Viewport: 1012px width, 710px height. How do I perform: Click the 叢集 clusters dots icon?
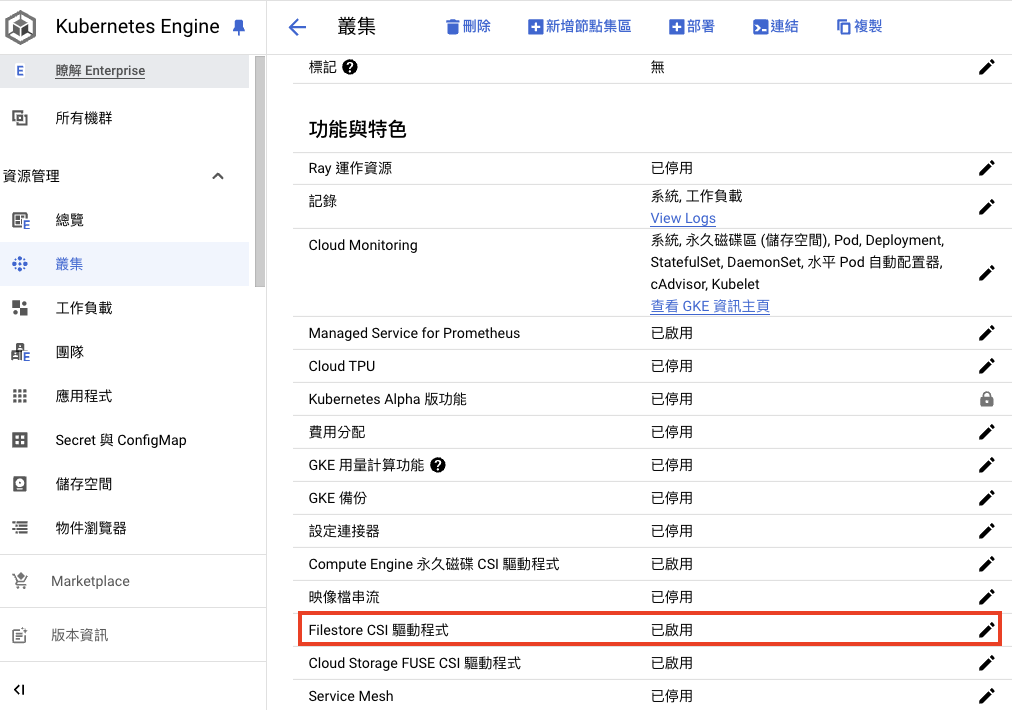(20, 264)
